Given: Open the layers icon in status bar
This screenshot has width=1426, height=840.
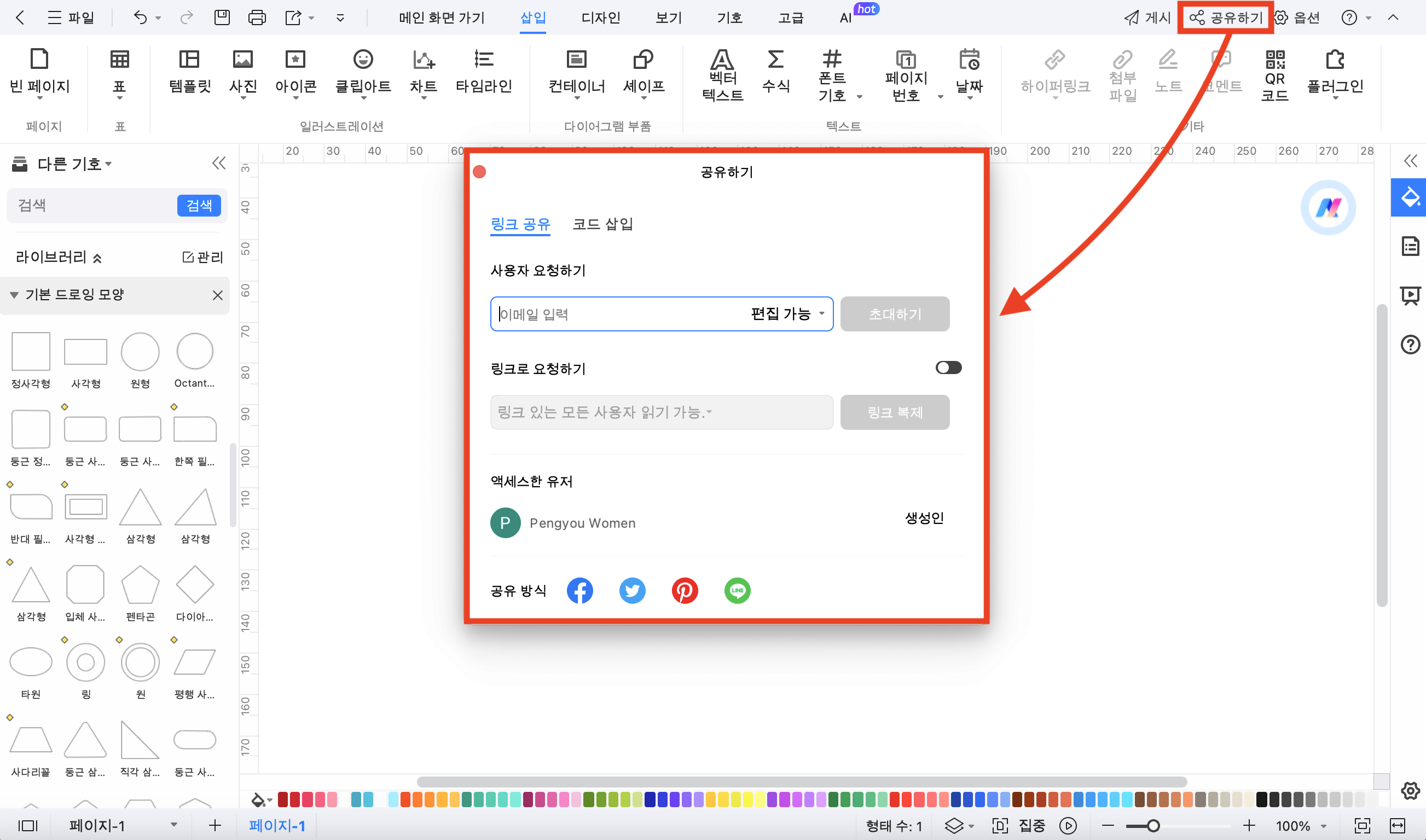Looking at the screenshot, I should click(954, 826).
